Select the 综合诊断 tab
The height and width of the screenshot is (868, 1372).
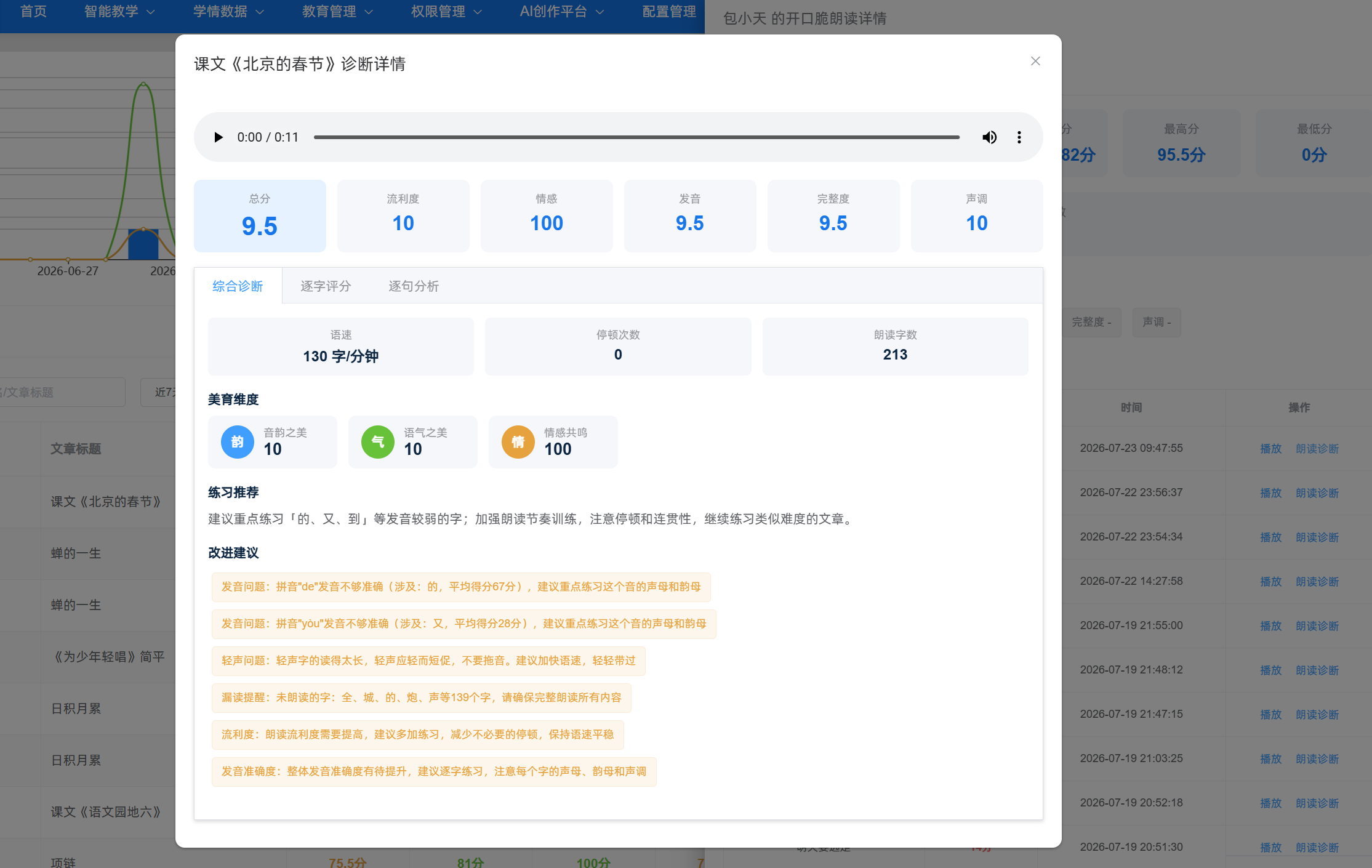(238, 286)
